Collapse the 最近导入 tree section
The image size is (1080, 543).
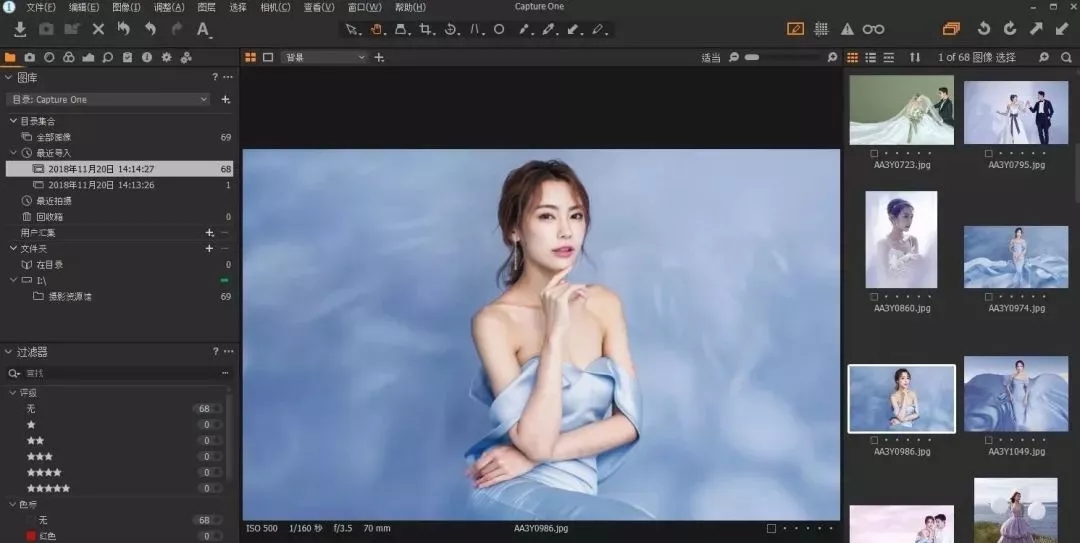13,153
